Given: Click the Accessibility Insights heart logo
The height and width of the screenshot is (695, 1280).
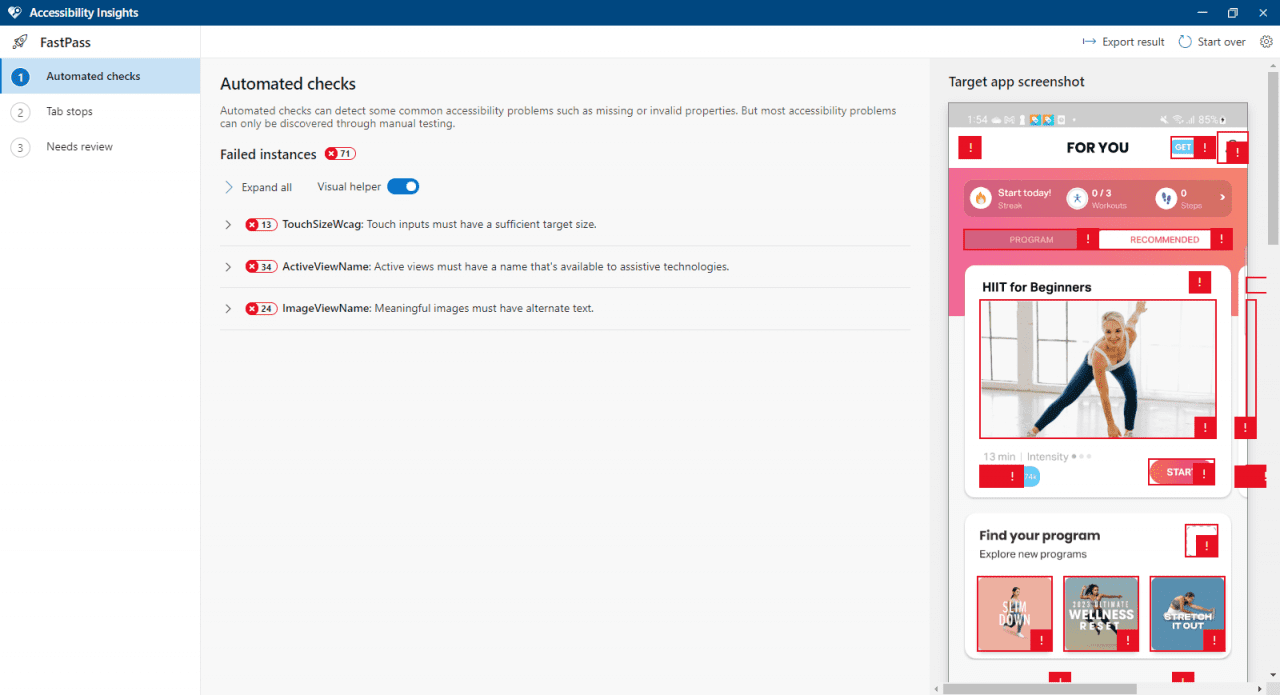Looking at the screenshot, I should (x=14, y=13).
